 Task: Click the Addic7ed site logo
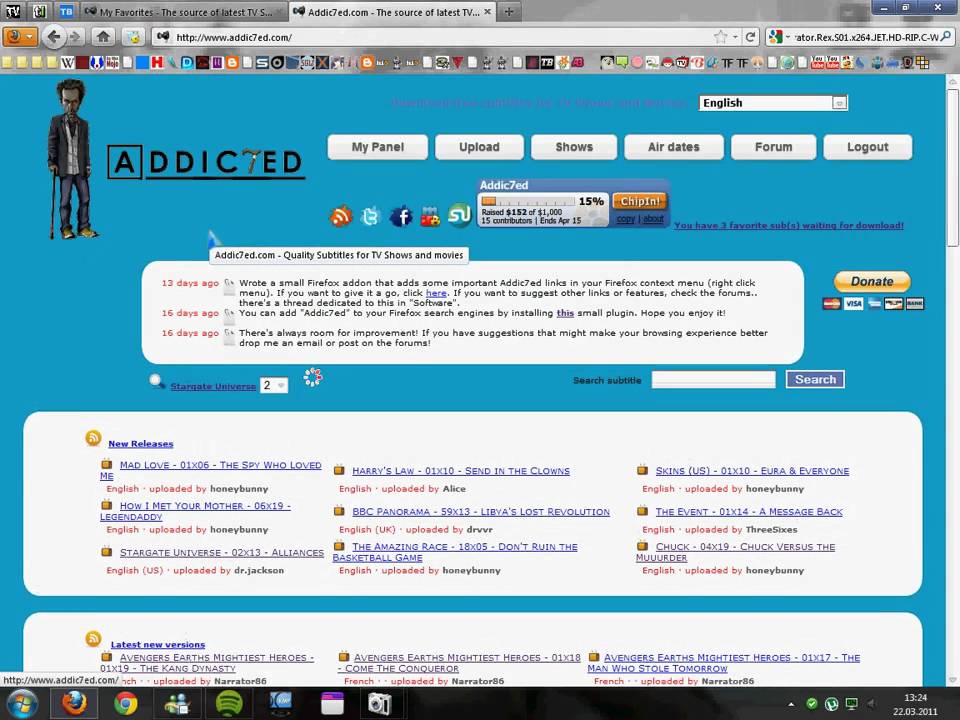tap(206, 162)
